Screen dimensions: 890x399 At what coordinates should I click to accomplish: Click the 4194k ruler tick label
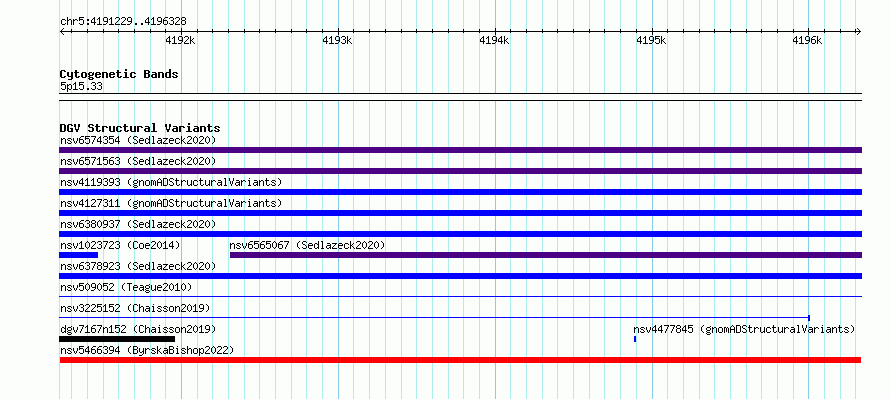pyautogui.click(x=494, y=40)
